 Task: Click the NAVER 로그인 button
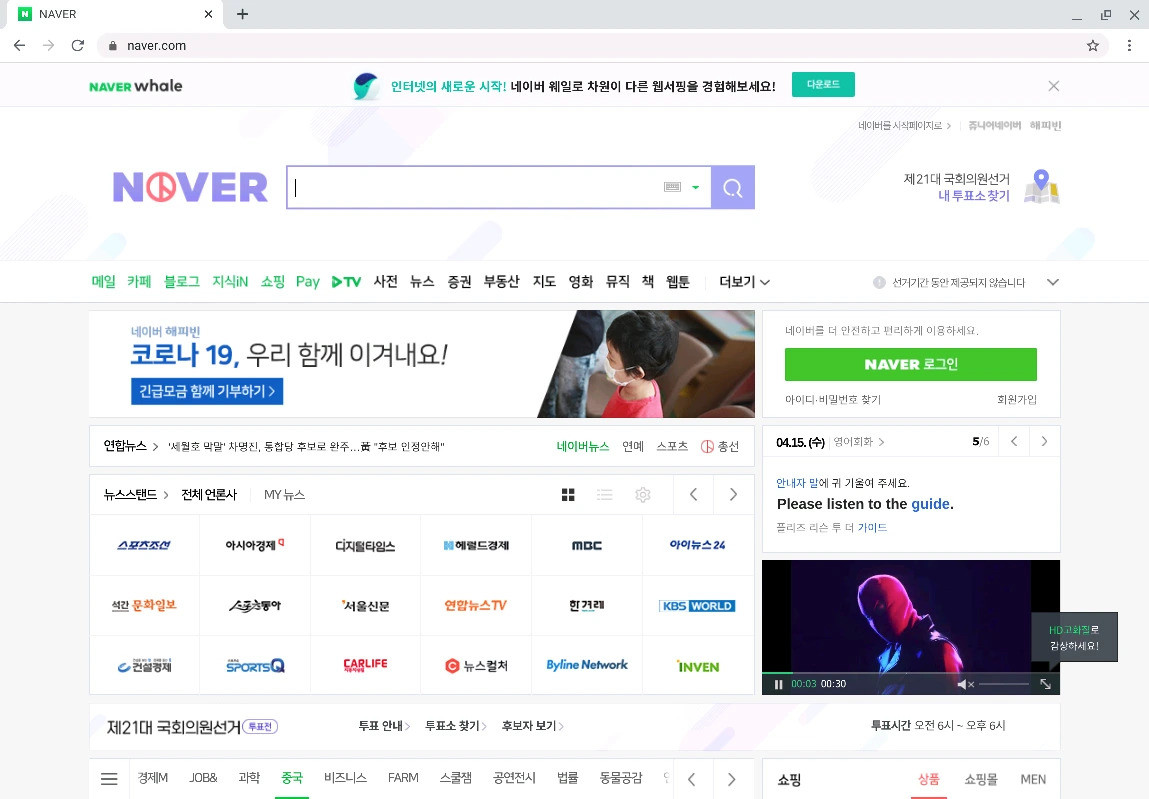[x=911, y=364]
